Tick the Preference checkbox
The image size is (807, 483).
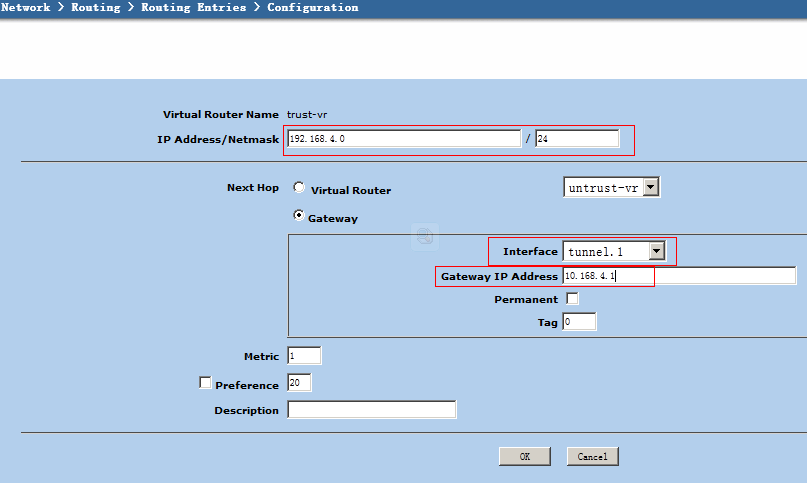click(x=206, y=383)
